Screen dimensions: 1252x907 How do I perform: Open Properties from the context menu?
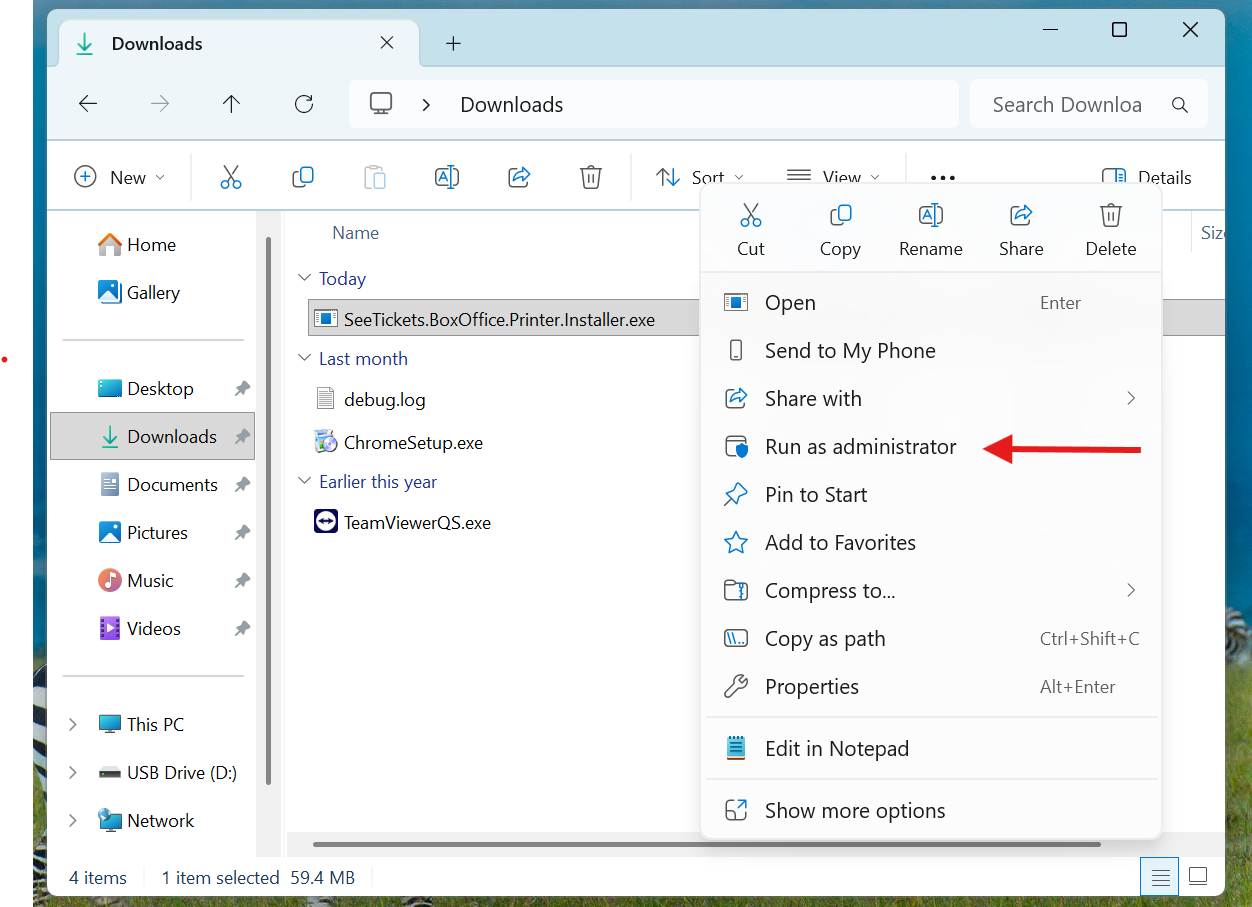tap(811, 687)
